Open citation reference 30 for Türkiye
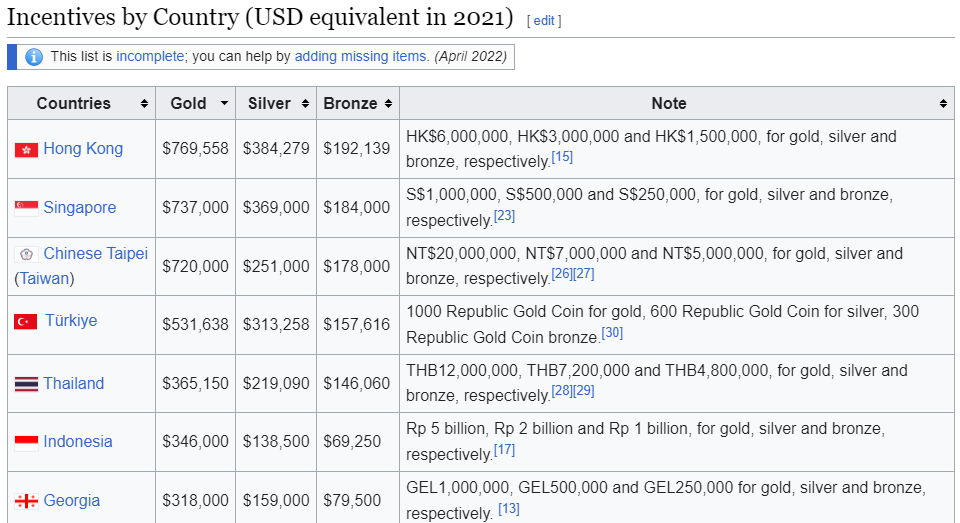The width and height of the screenshot is (960, 523). click(x=612, y=332)
